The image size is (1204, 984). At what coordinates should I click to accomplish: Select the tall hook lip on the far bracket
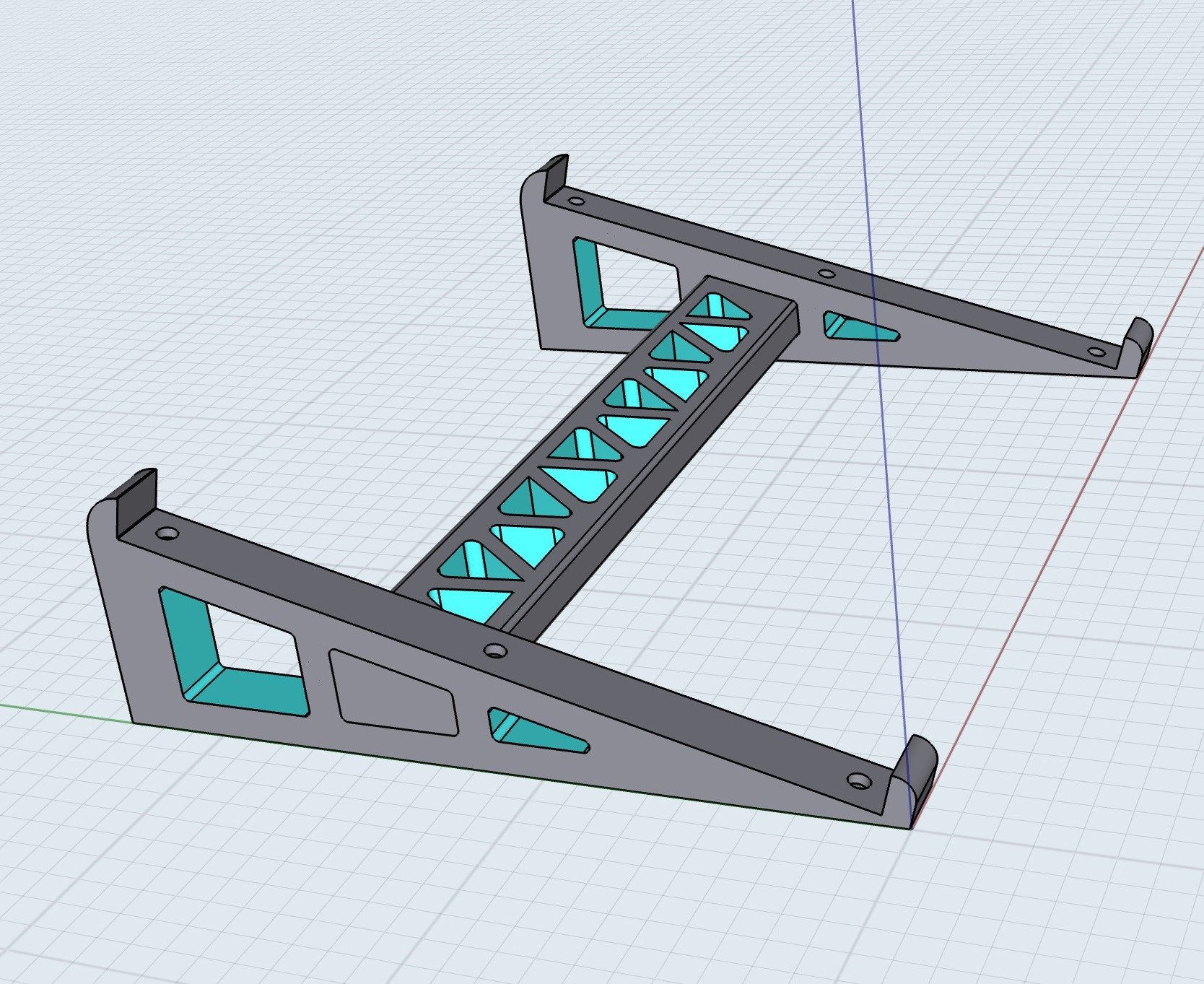coord(555,177)
